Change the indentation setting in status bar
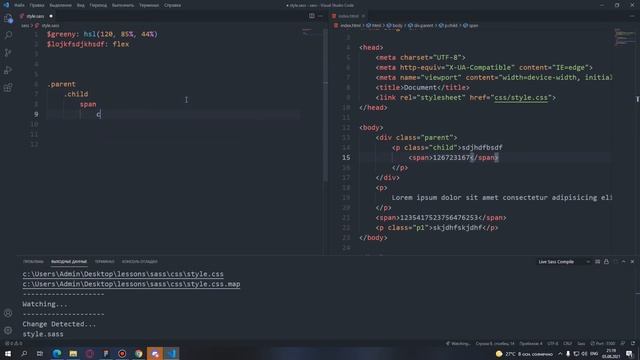640x360 pixels. pos(531,344)
